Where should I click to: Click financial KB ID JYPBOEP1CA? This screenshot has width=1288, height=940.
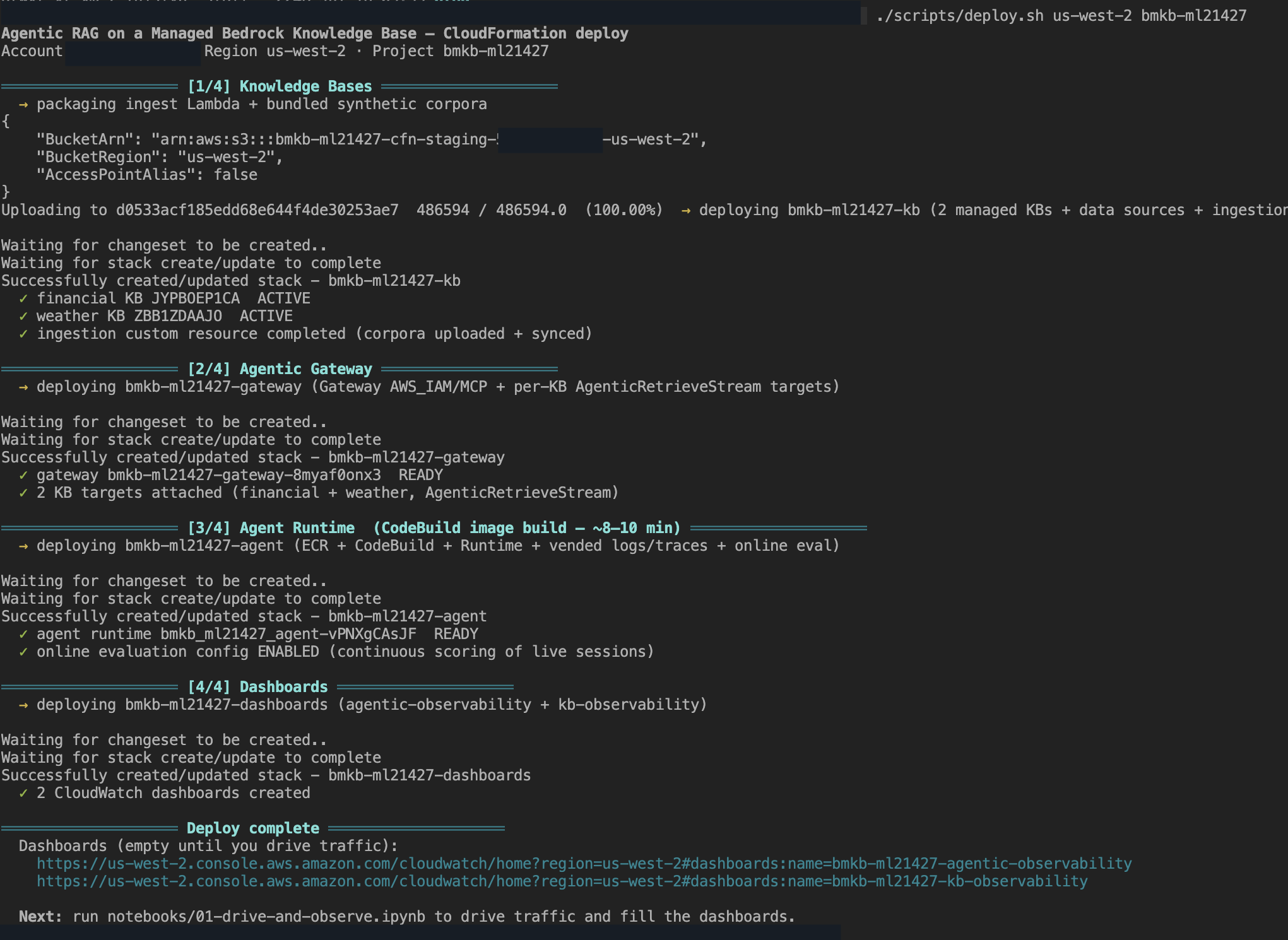196,298
